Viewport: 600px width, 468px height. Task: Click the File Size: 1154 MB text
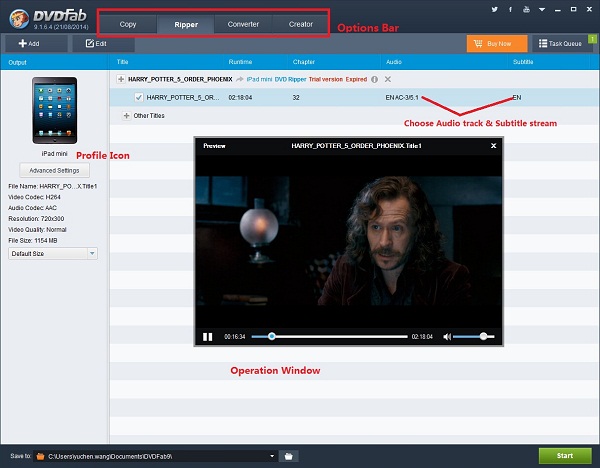pos(33,241)
